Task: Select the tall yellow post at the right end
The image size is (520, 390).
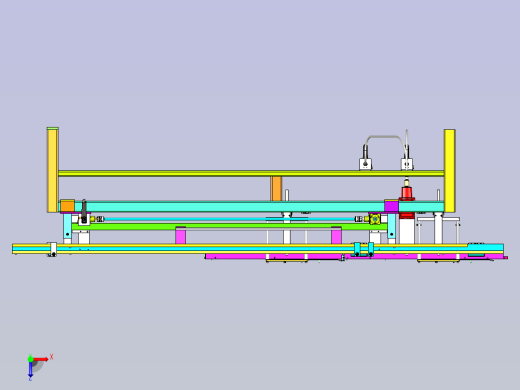Action: [x=450, y=171]
